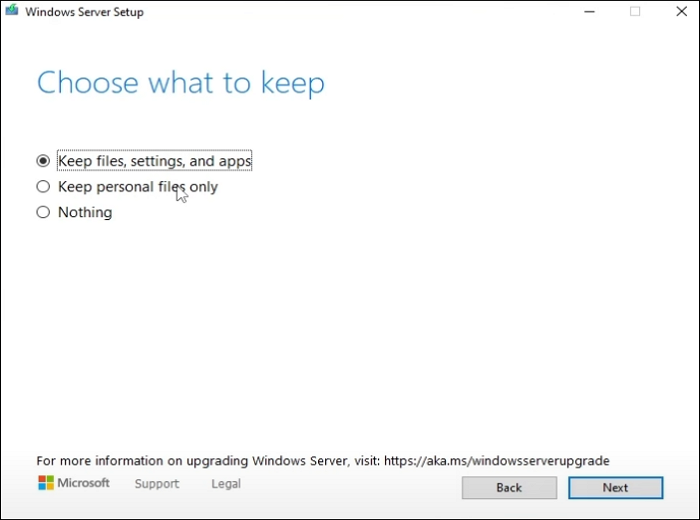Go back with the Back button
The image size is (700, 520).
click(x=509, y=488)
